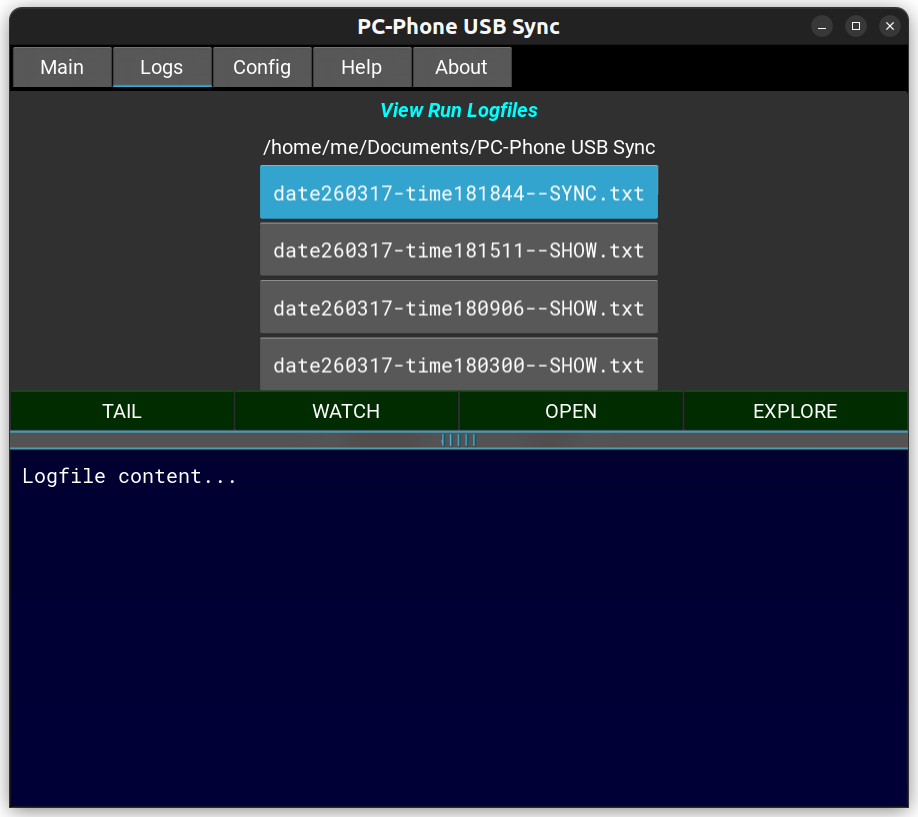Screen dimensions: 918x817
Task: Open the Config tab
Action: (262, 67)
